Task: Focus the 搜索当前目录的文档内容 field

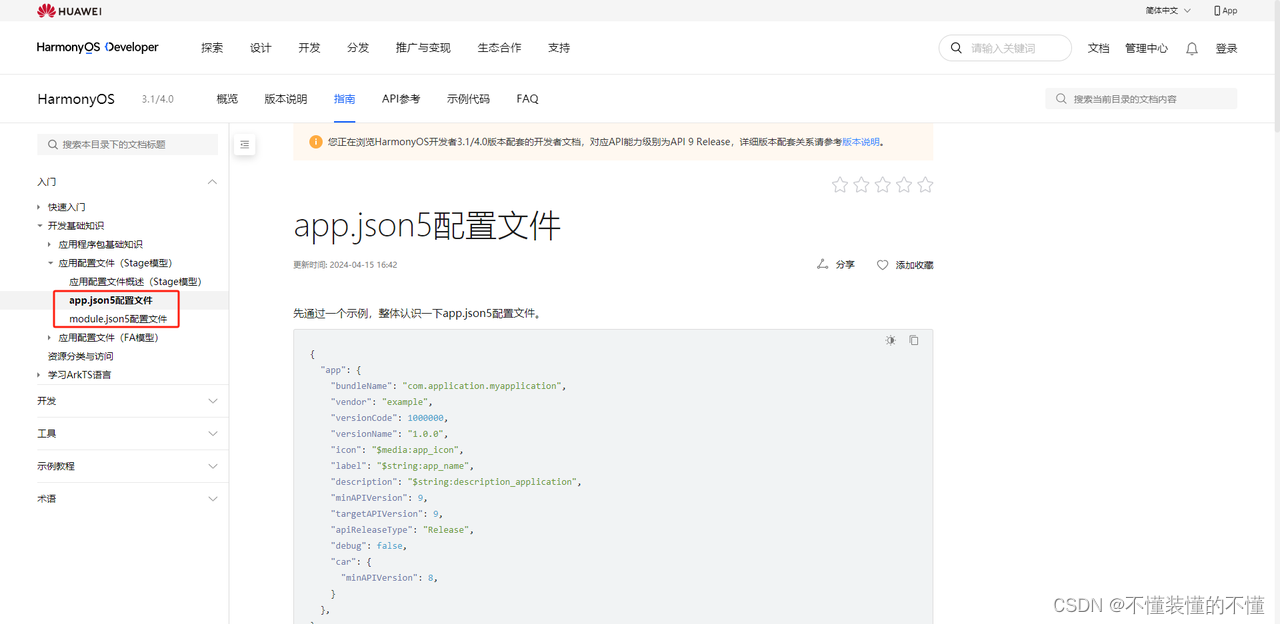Action: (x=1141, y=99)
